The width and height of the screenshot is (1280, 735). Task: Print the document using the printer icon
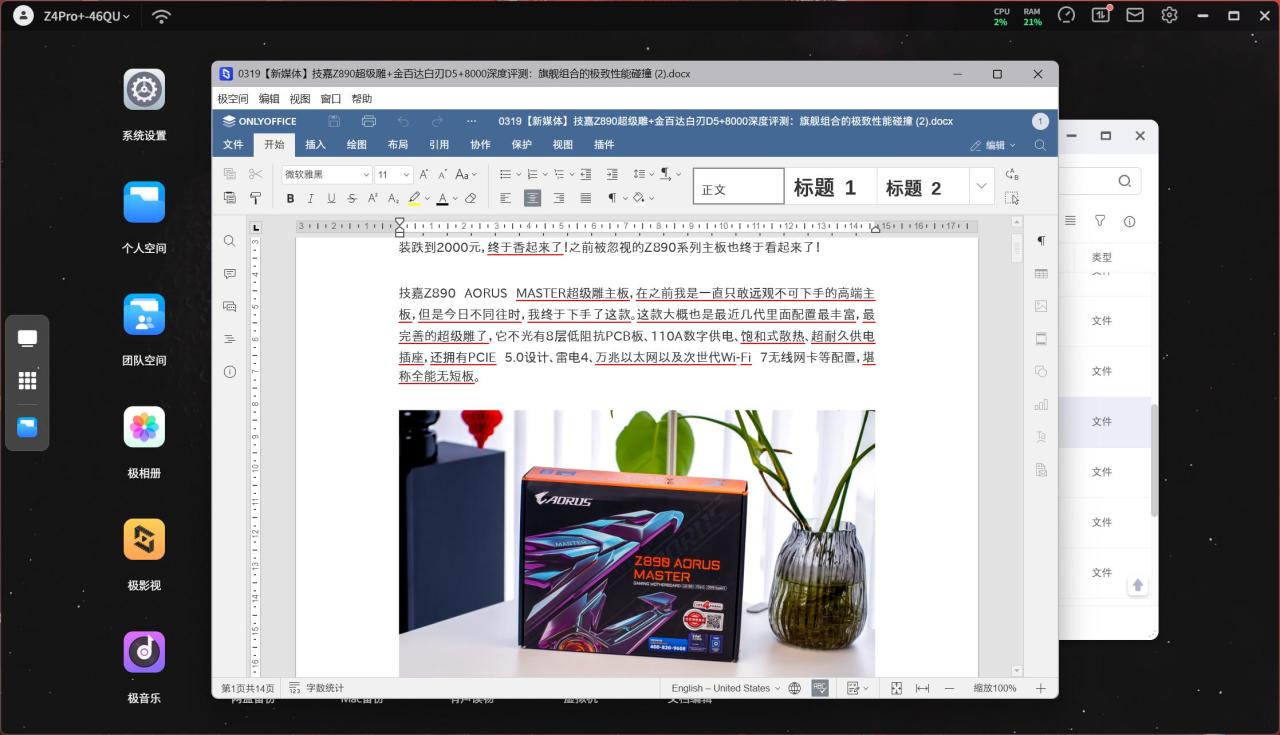368,121
